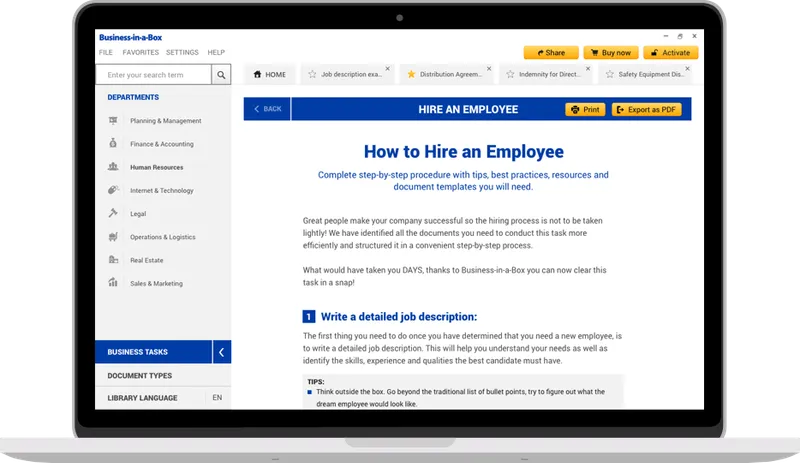Restore the Business-in-a-Box window
This screenshot has height=463, width=800.
pos(680,36)
